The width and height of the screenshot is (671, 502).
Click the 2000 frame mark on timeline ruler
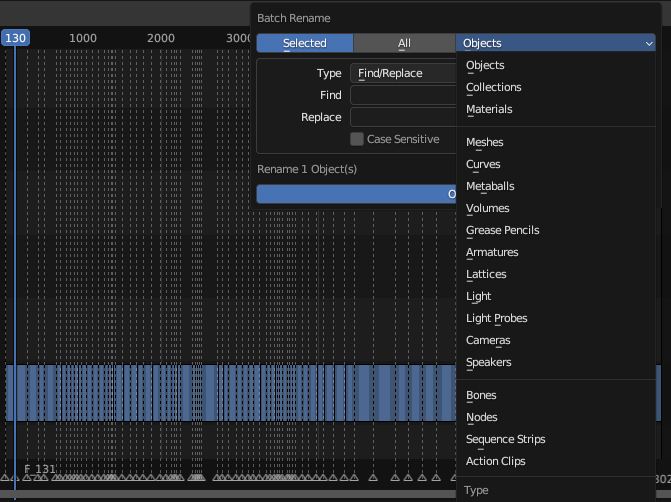coord(161,38)
